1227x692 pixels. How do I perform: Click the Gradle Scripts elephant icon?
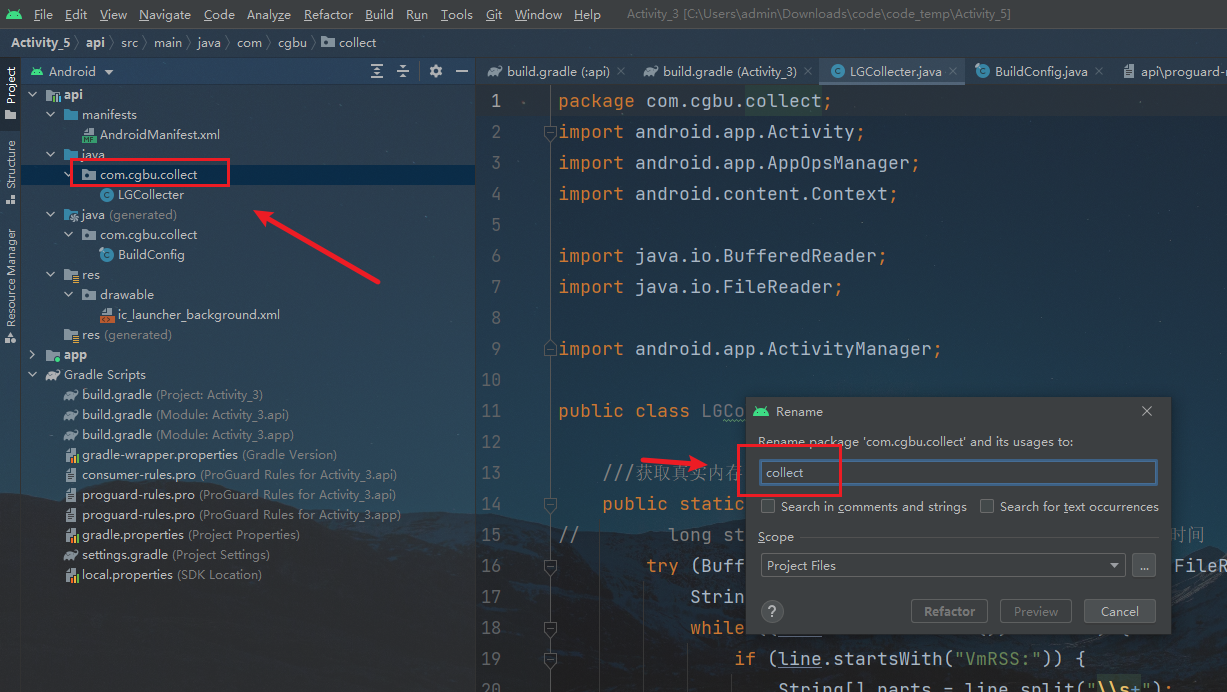[53, 375]
